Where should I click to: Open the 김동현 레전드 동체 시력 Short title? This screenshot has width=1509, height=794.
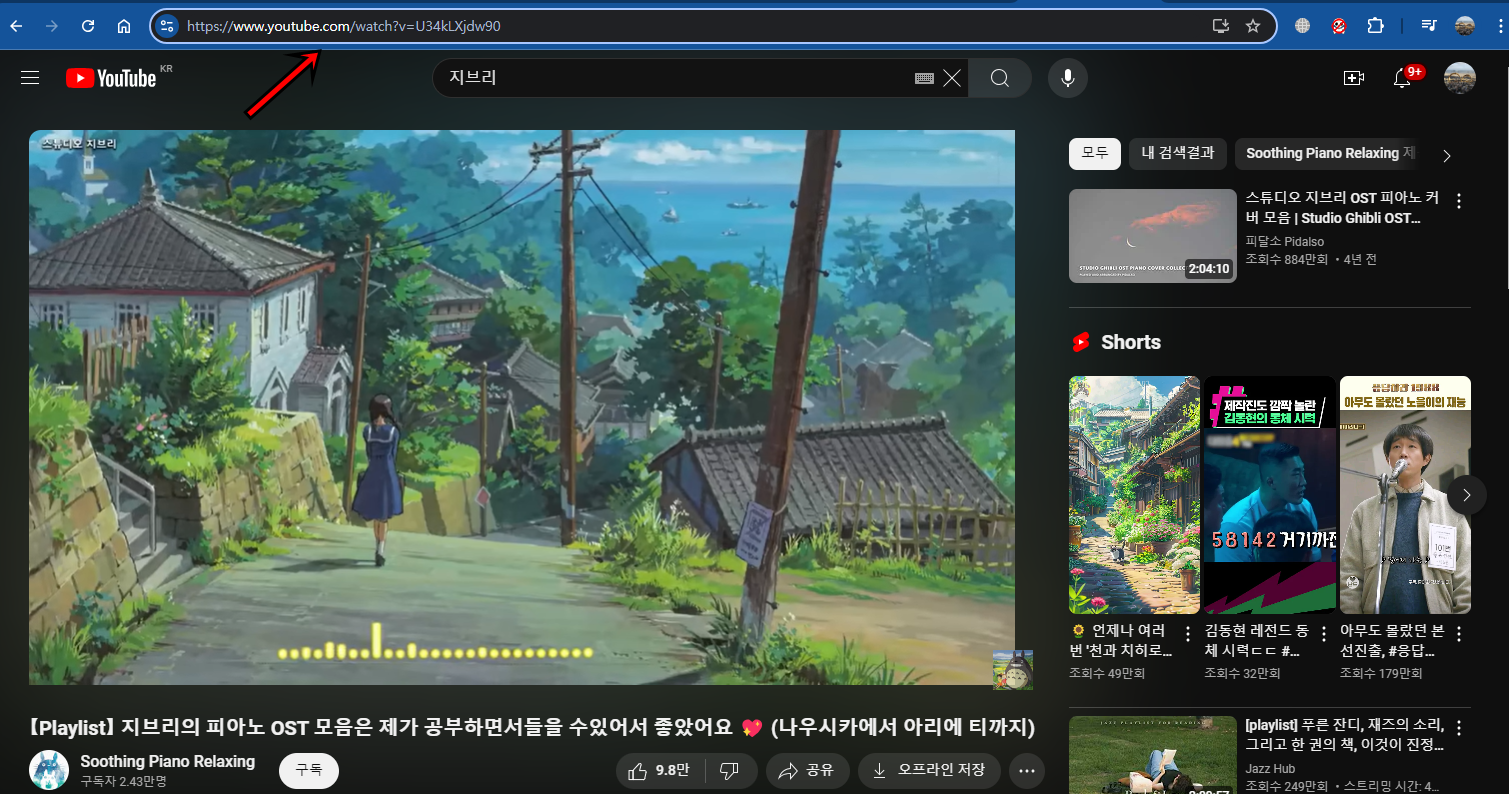[1256, 641]
